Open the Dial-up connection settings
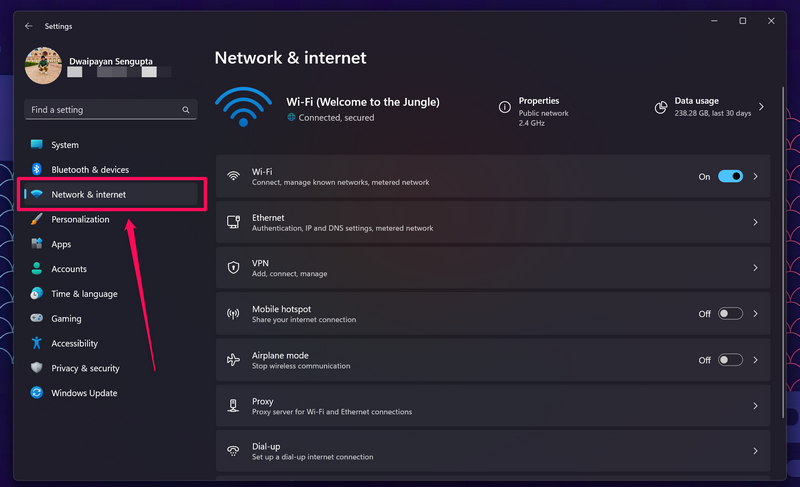Screen dimensions: 800x487 click(x=492, y=451)
